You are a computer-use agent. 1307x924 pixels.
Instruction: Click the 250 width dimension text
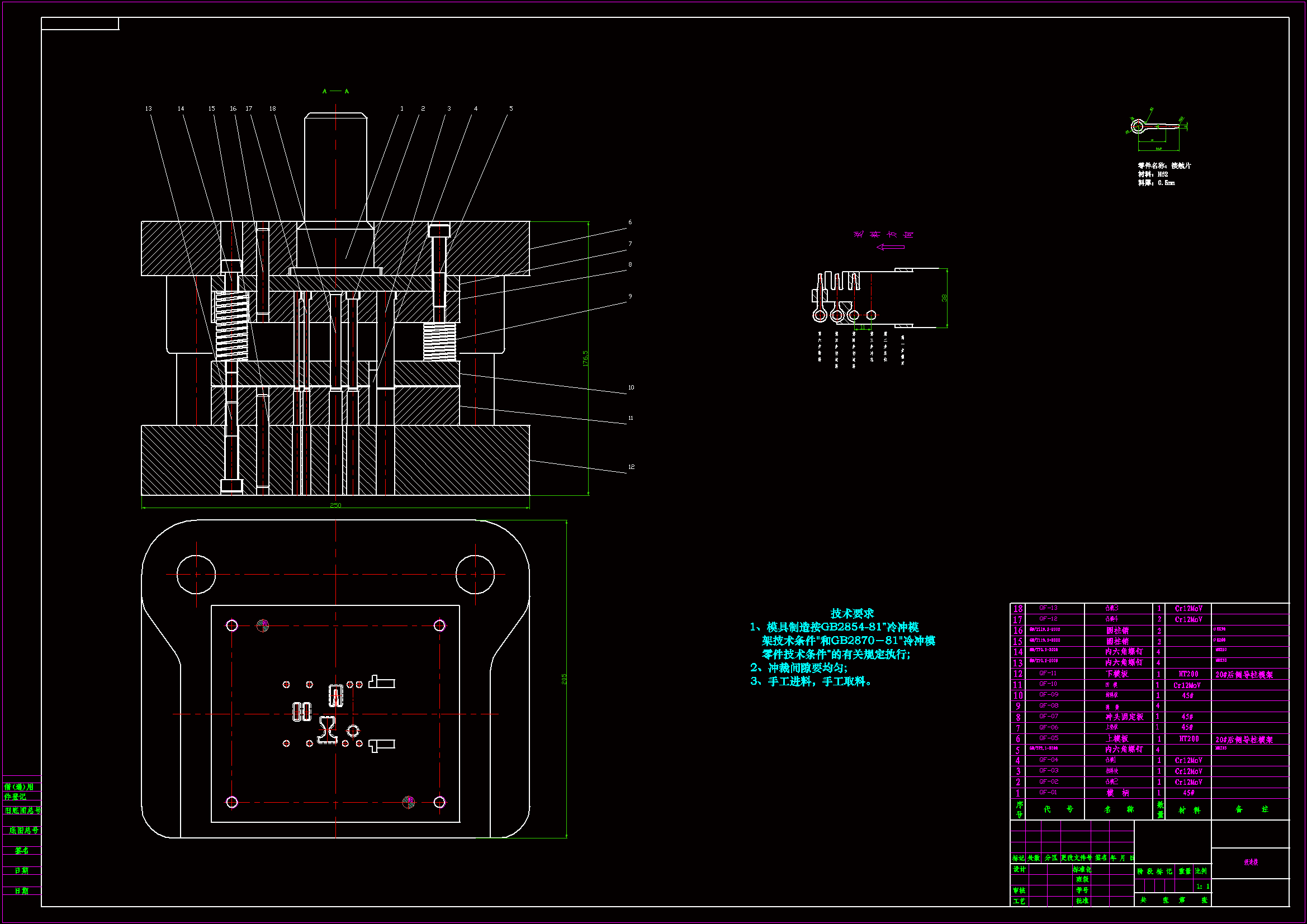tap(335, 505)
